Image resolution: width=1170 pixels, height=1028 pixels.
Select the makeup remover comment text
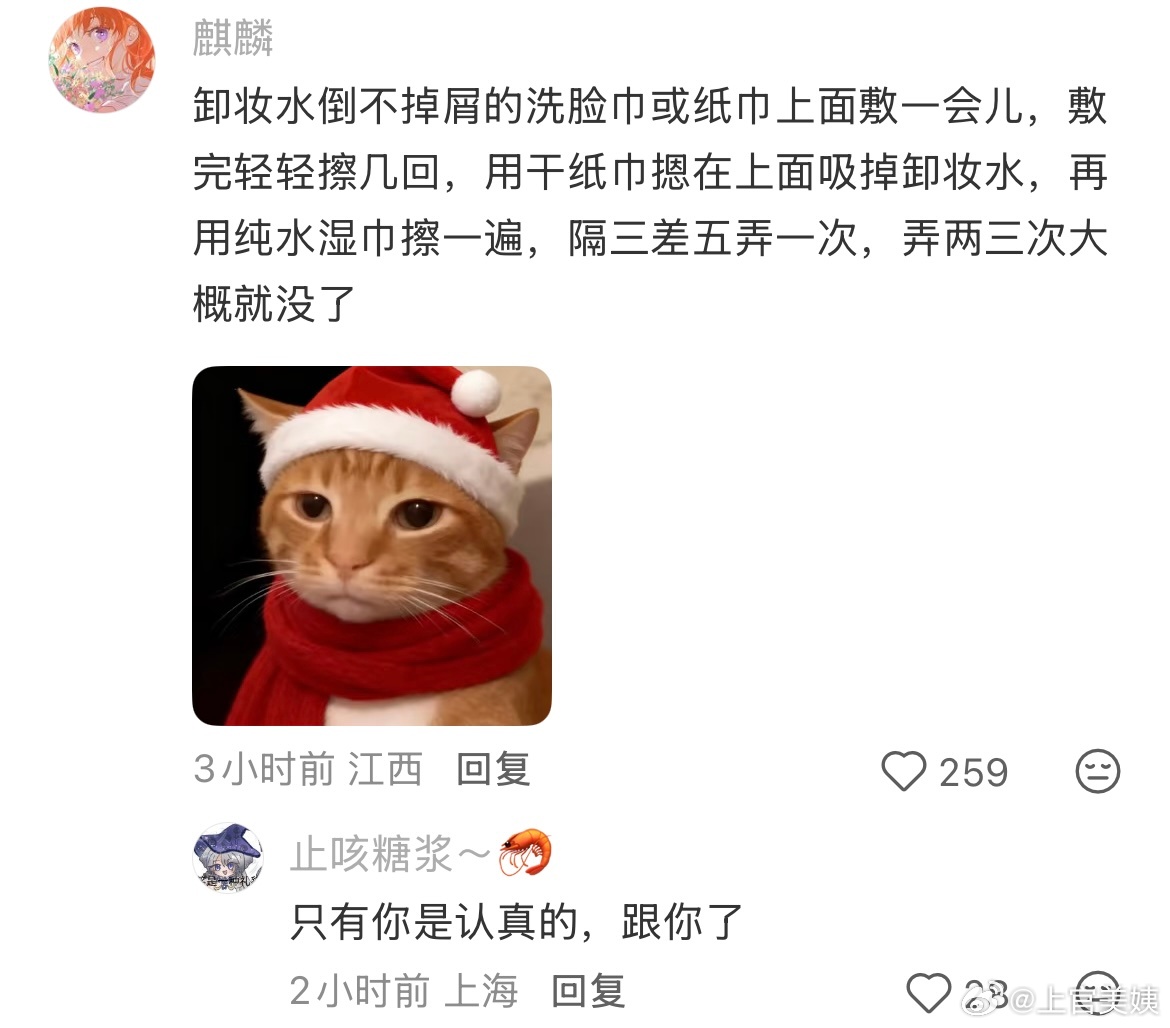650,204
